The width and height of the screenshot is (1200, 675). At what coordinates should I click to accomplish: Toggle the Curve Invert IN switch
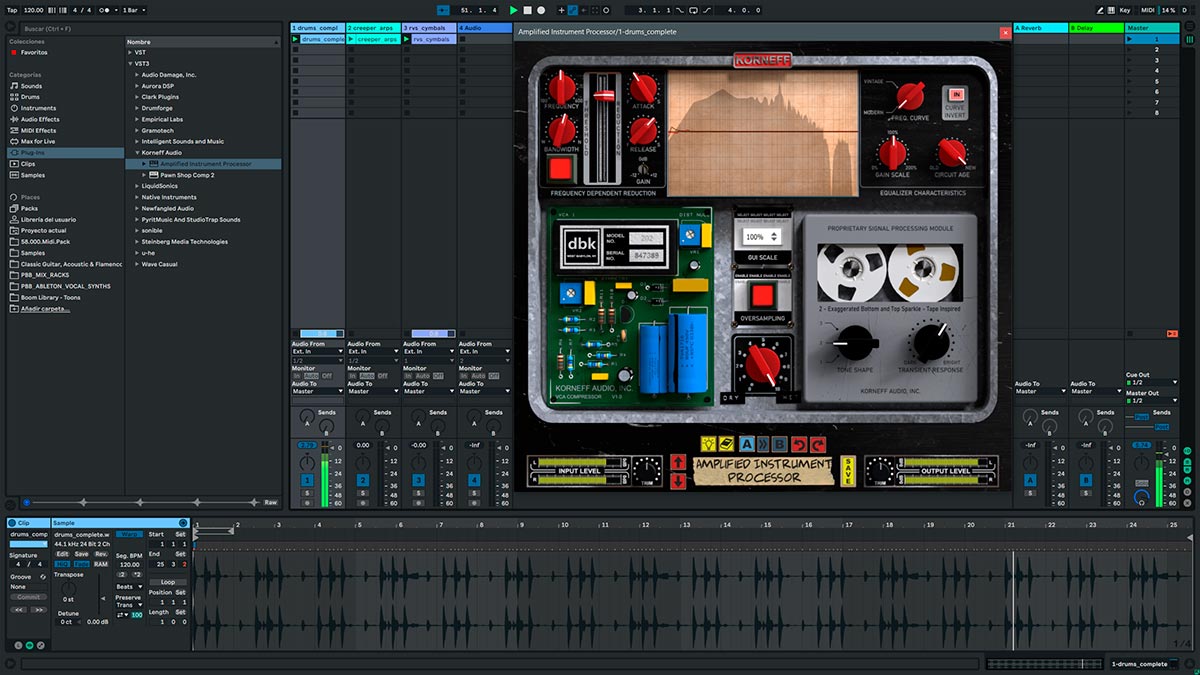(x=955, y=95)
